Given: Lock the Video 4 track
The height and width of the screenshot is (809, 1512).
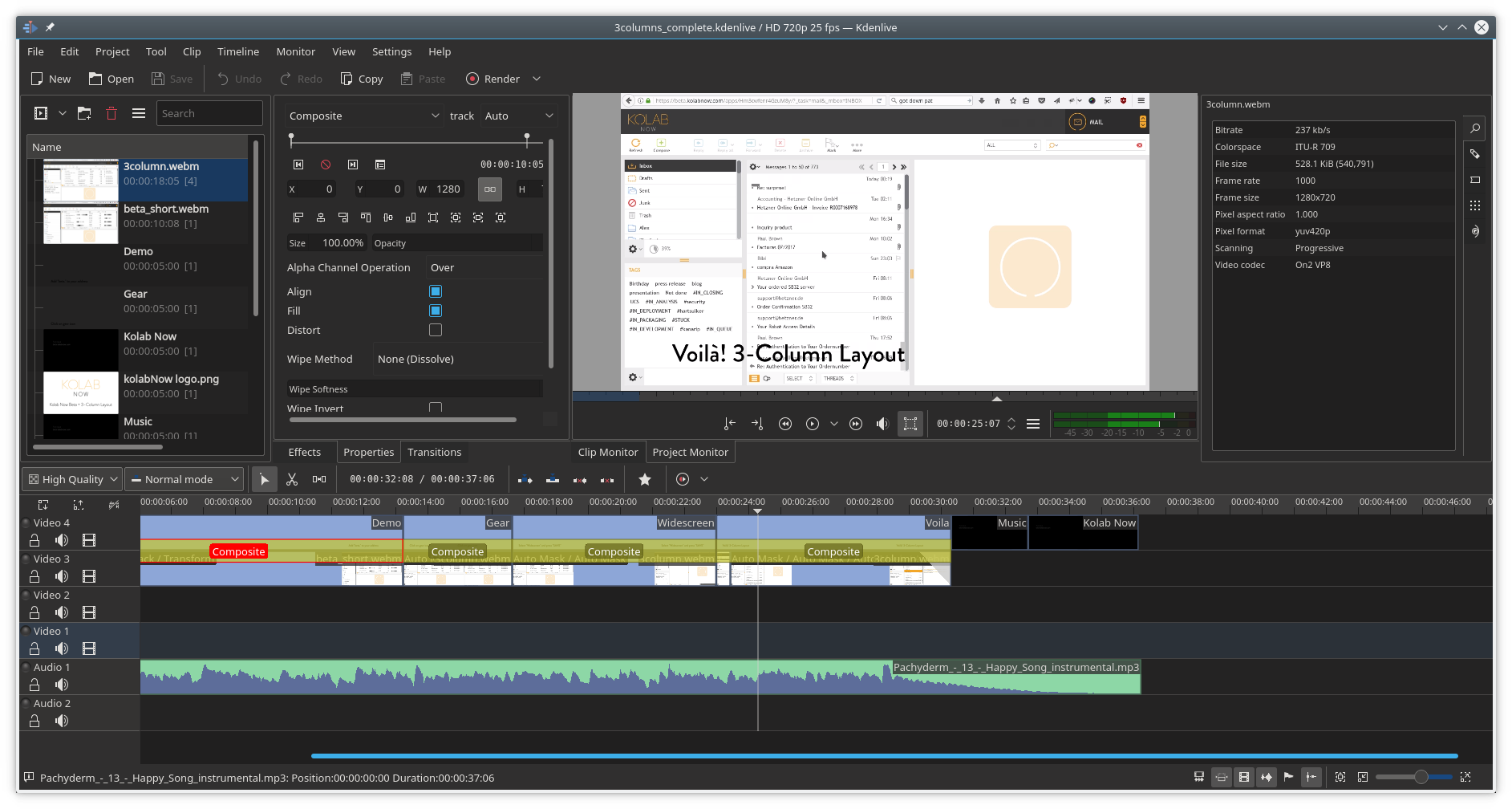Looking at the screenshot, I should click(34, 540).
